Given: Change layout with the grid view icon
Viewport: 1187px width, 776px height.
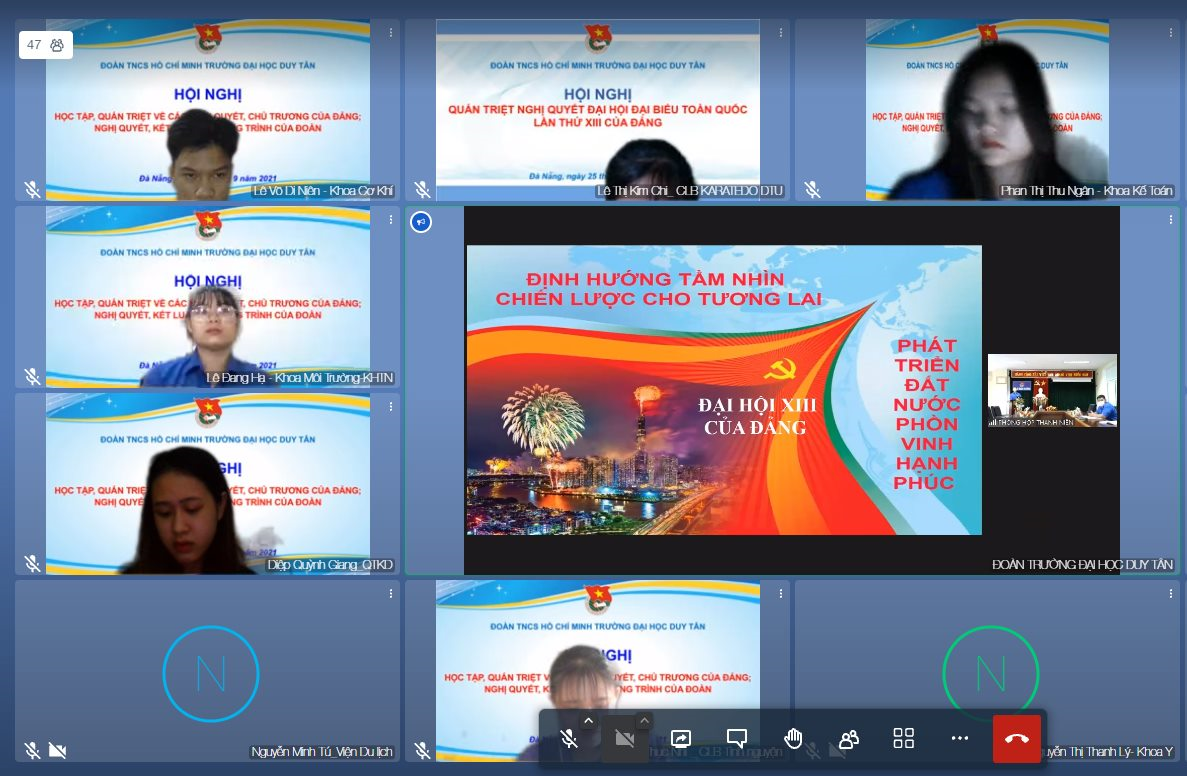Looking at the screenshot, I should [904, 738].
